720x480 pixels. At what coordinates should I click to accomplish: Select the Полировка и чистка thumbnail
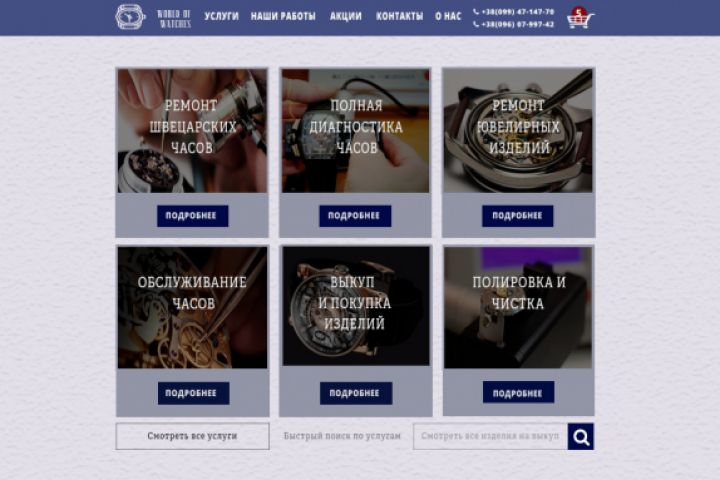point(518,307)
